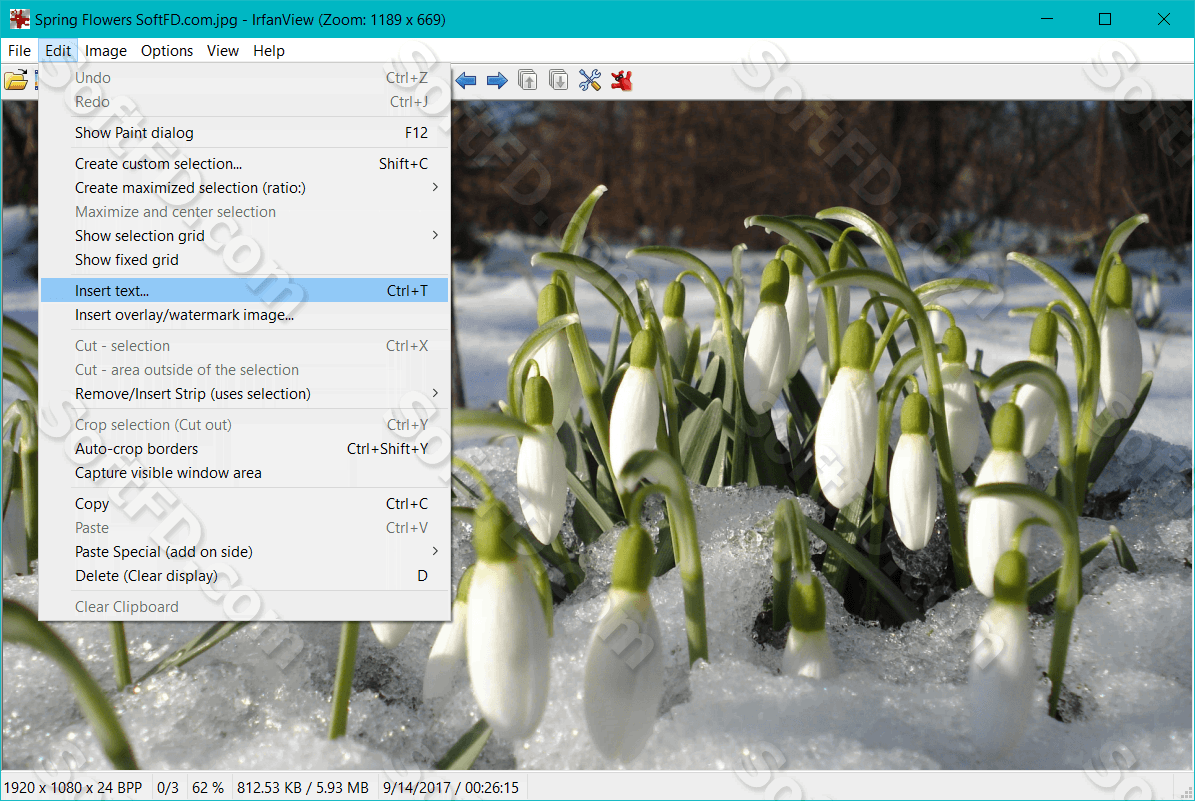Click the 62 % zoom status value
Image resolution: width=1195 pixels, height=801 pixels.
pos(208,788)
